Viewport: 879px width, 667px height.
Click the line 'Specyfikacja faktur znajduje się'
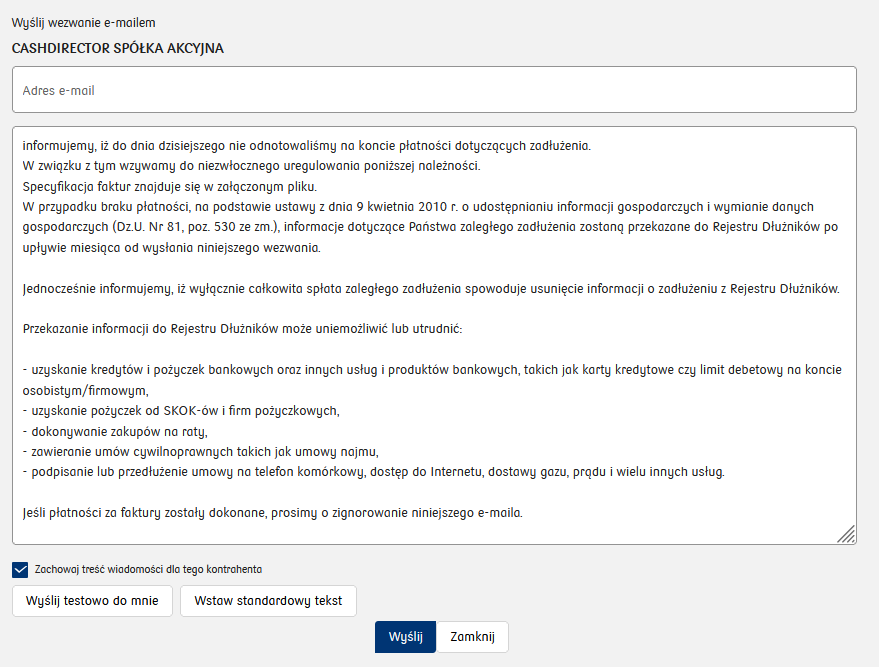[x=170, y=187]
